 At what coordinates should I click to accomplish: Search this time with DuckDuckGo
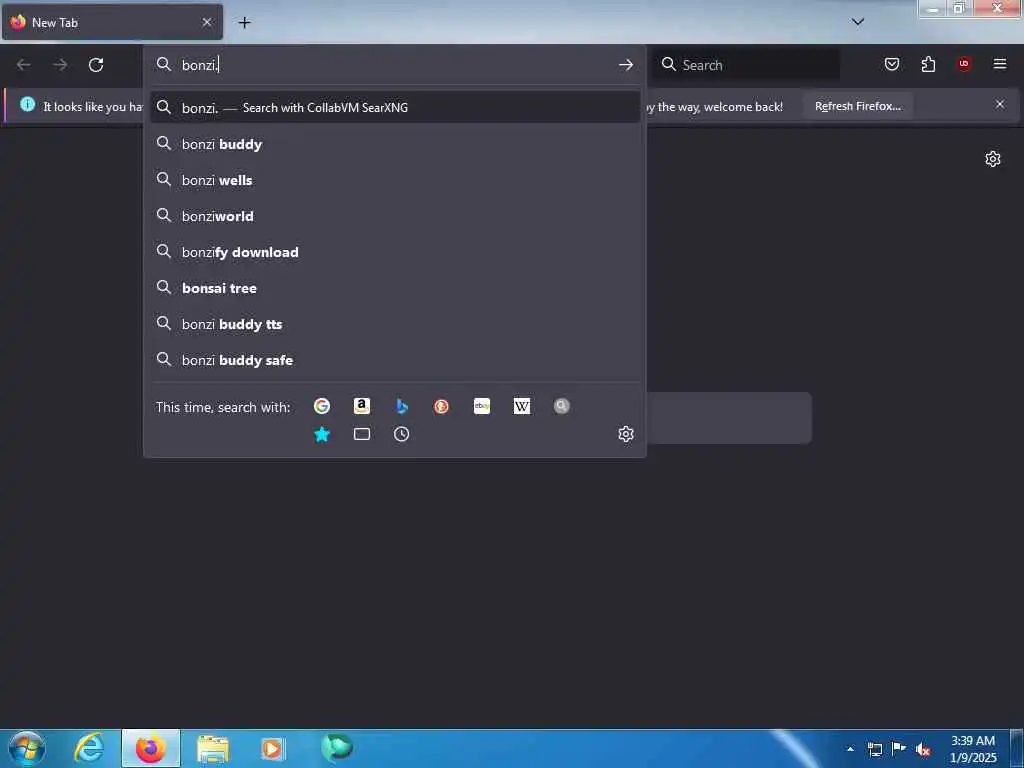[441, 406]
